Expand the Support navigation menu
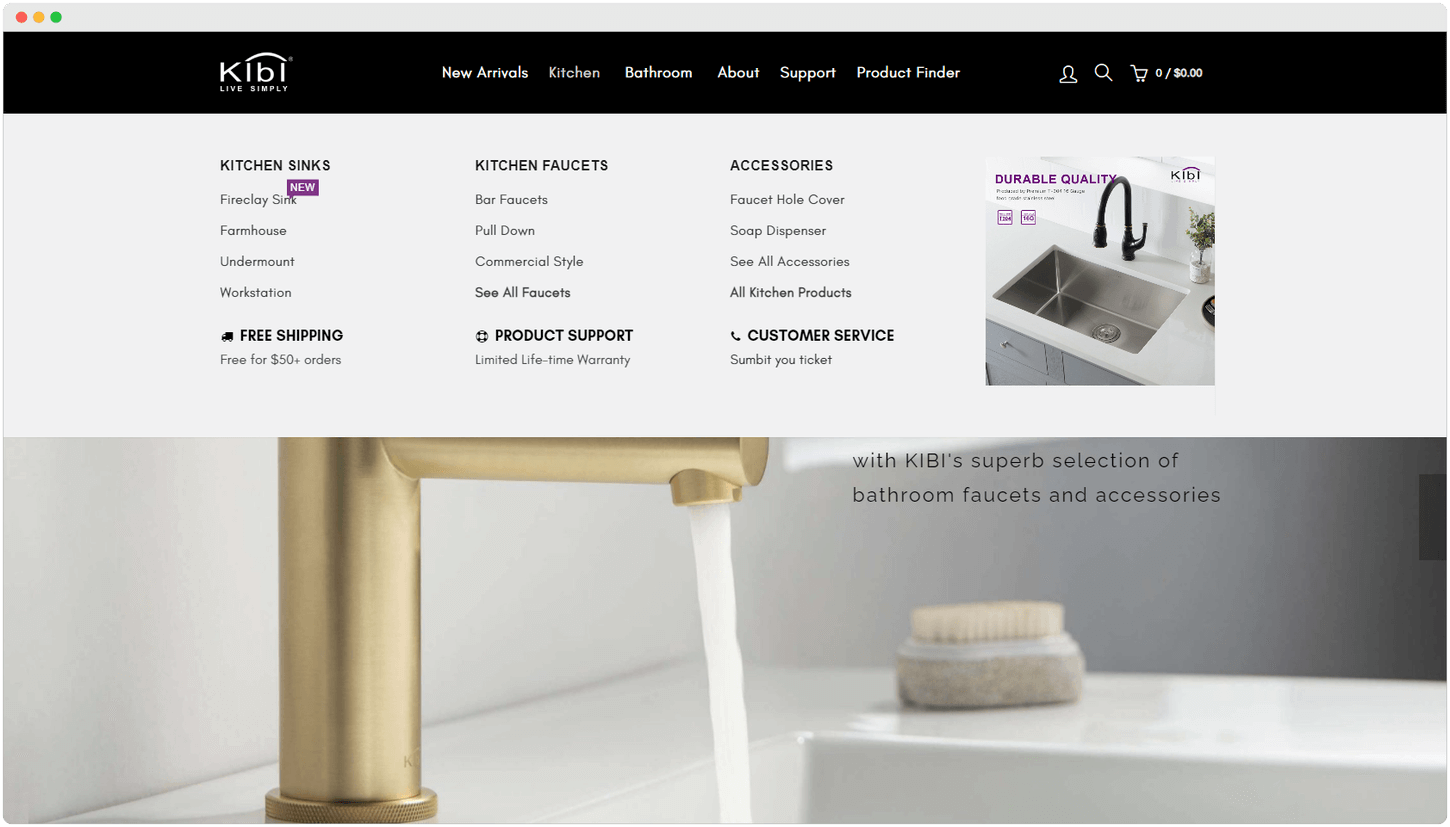Image resolution: width=1450 pixels, height=827 pixels. point(807,73)
